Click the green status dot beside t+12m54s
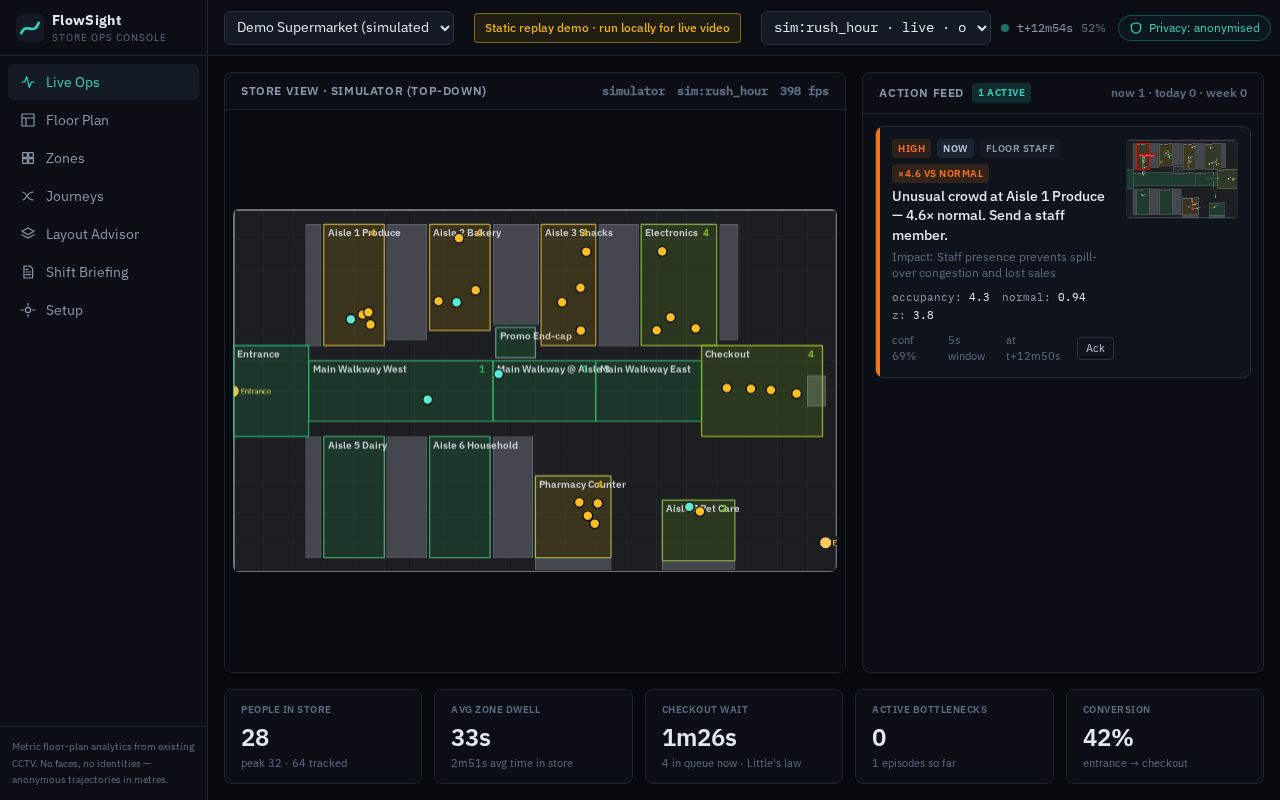The height and width of the screenshot is (800, 1280). point(1005,28)
